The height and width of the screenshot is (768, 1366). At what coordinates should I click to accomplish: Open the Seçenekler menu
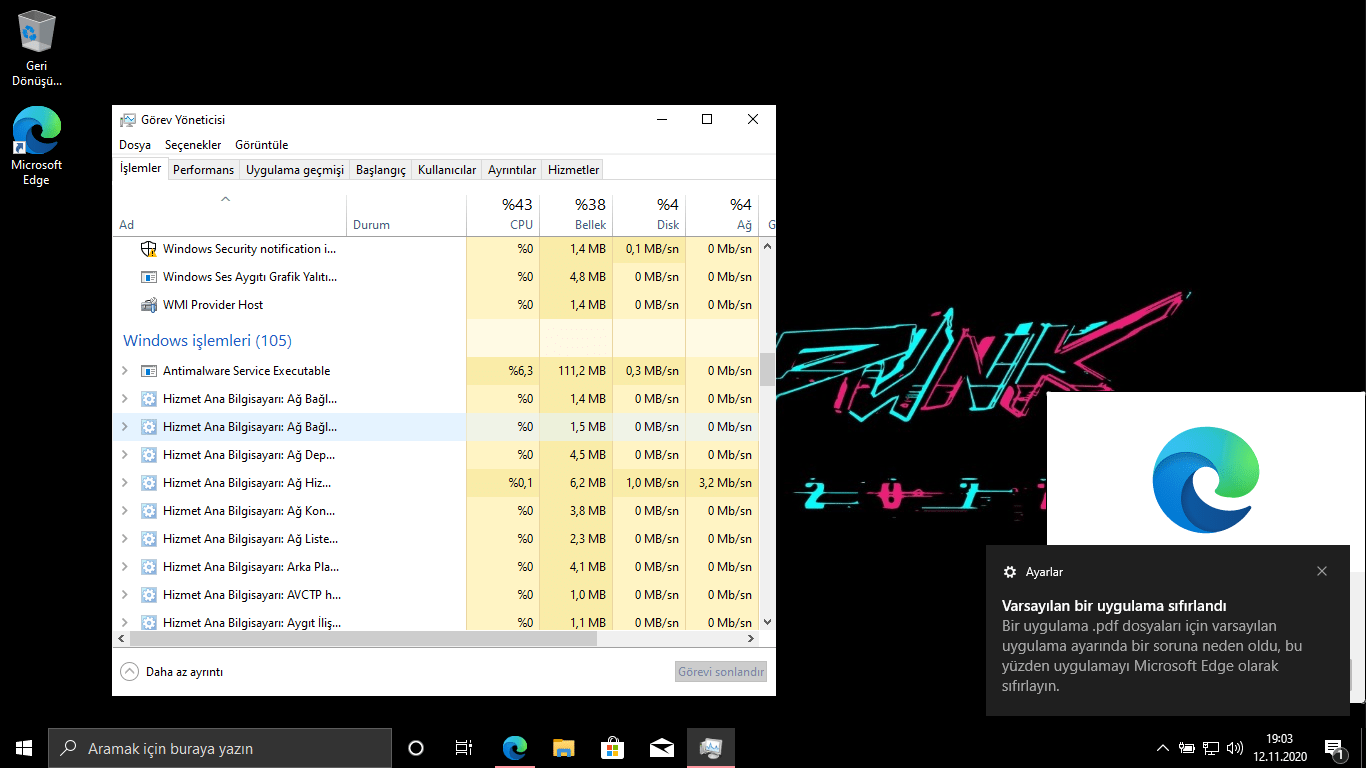(x=193, y=145)
